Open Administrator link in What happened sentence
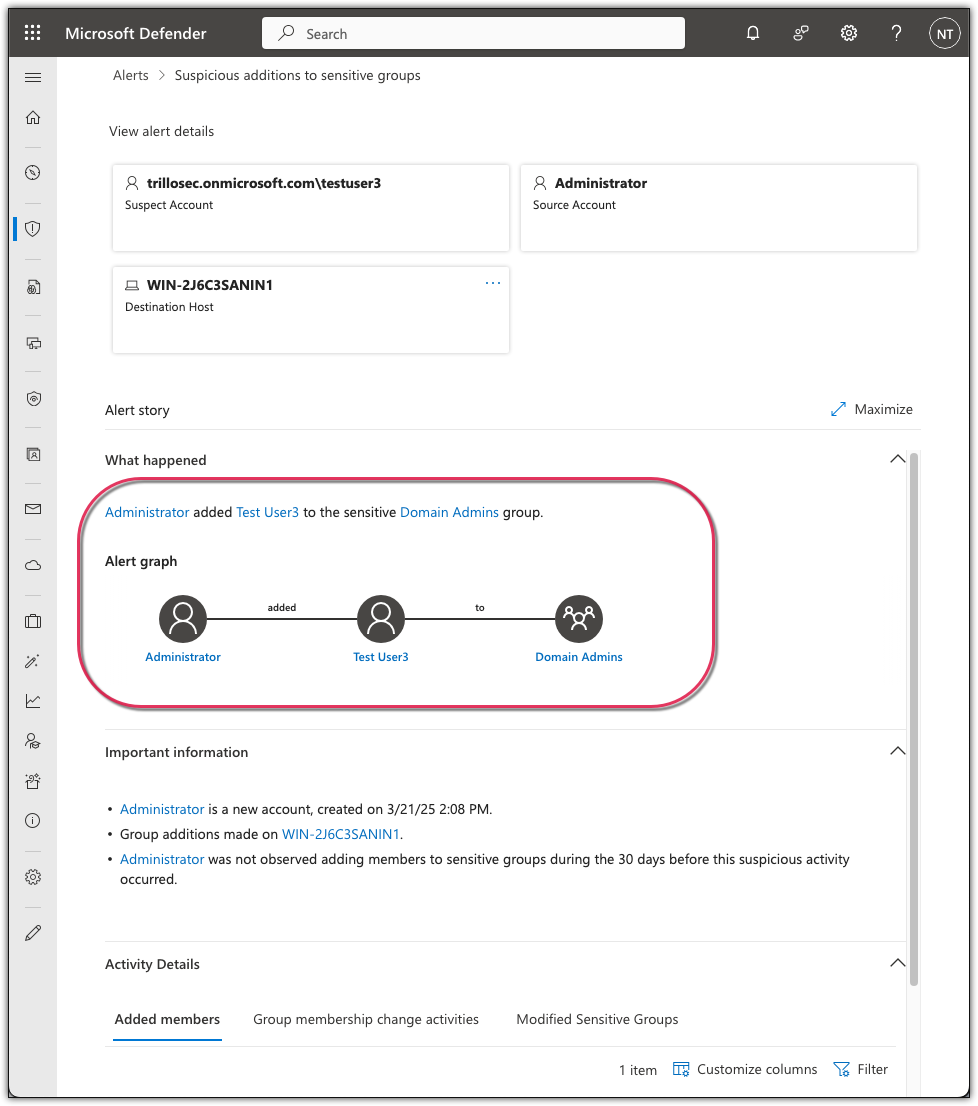The image size is (978, 1106). (147, 513)
